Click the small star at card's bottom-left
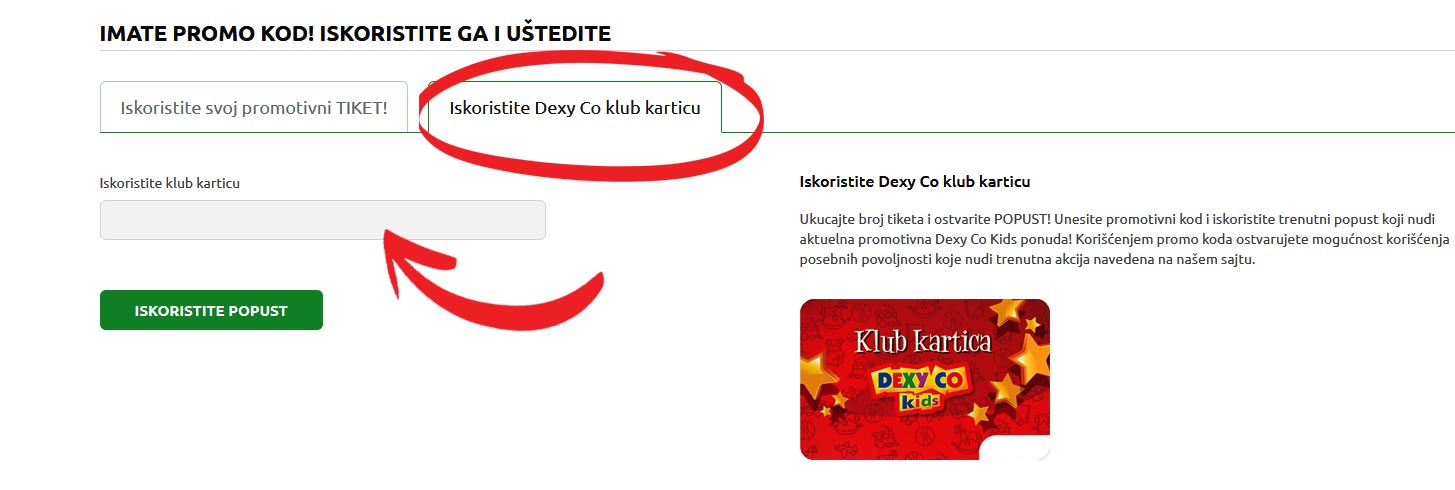Image resolution: width=1455 pixels, height=490 pixels. (824, 410)
